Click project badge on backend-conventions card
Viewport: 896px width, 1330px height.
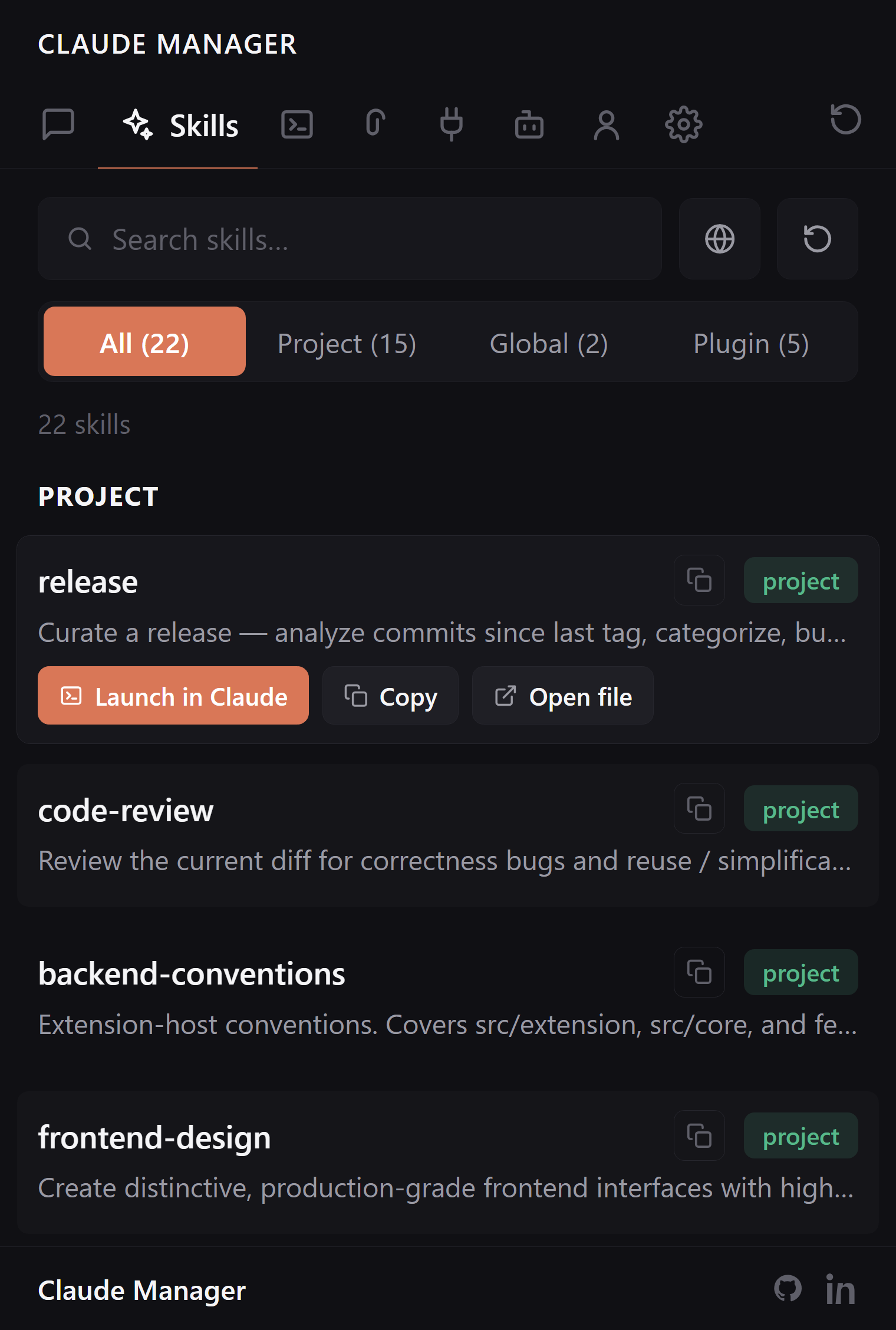[801, 973]
